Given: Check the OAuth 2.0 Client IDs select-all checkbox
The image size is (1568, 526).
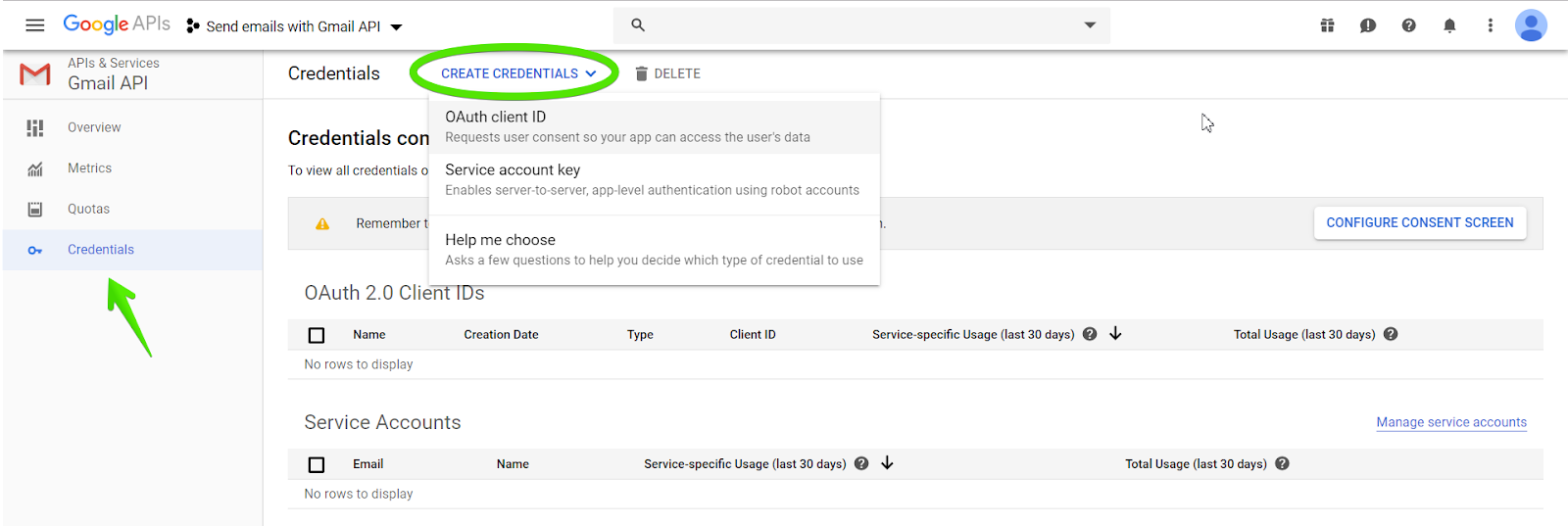Looking at the screenshot, I should [317, 335].
